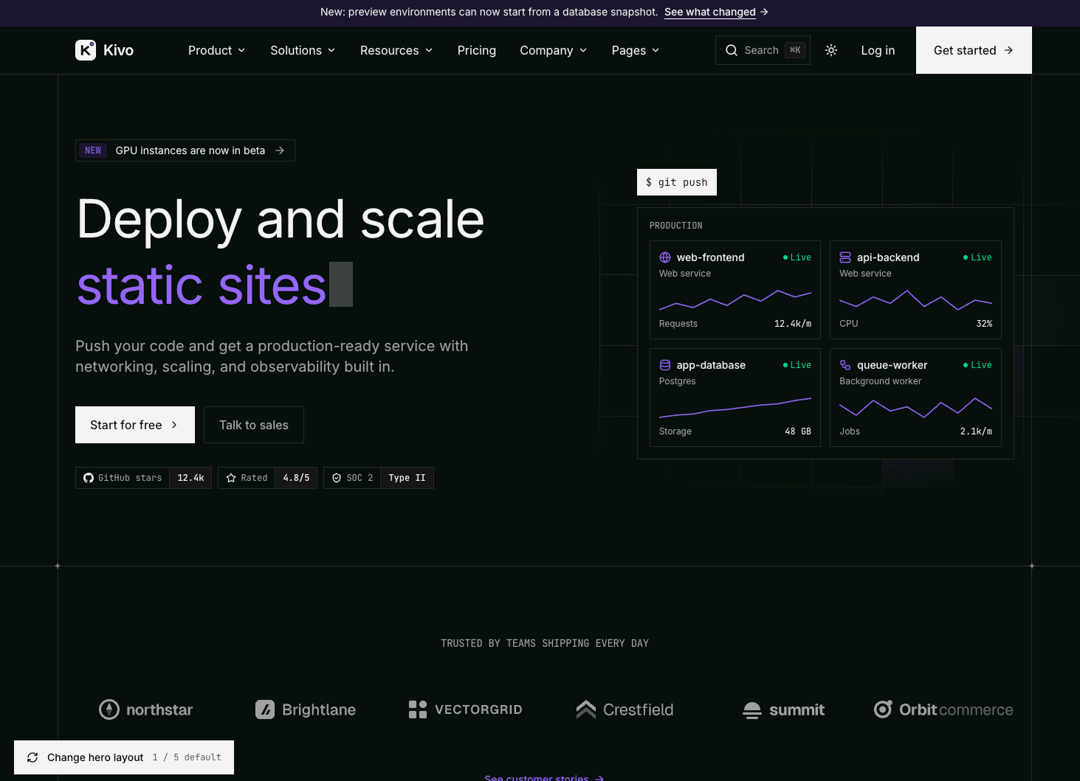
Task: Open the Company menu
Action: point(553,50)
